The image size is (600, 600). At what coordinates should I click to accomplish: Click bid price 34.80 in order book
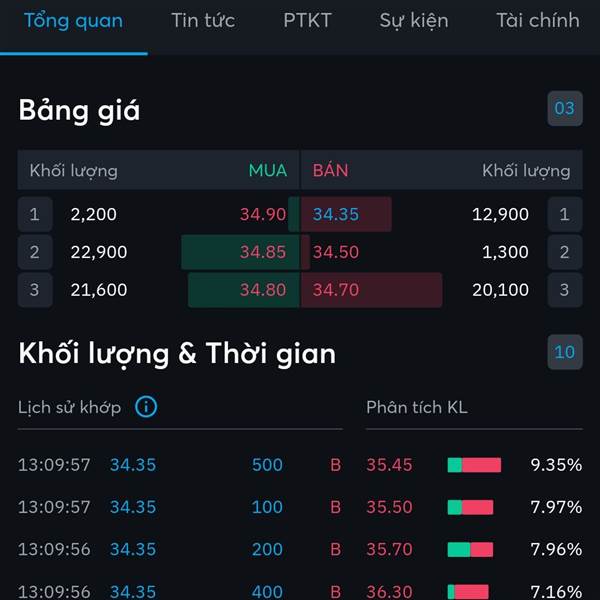coord(262,290)
